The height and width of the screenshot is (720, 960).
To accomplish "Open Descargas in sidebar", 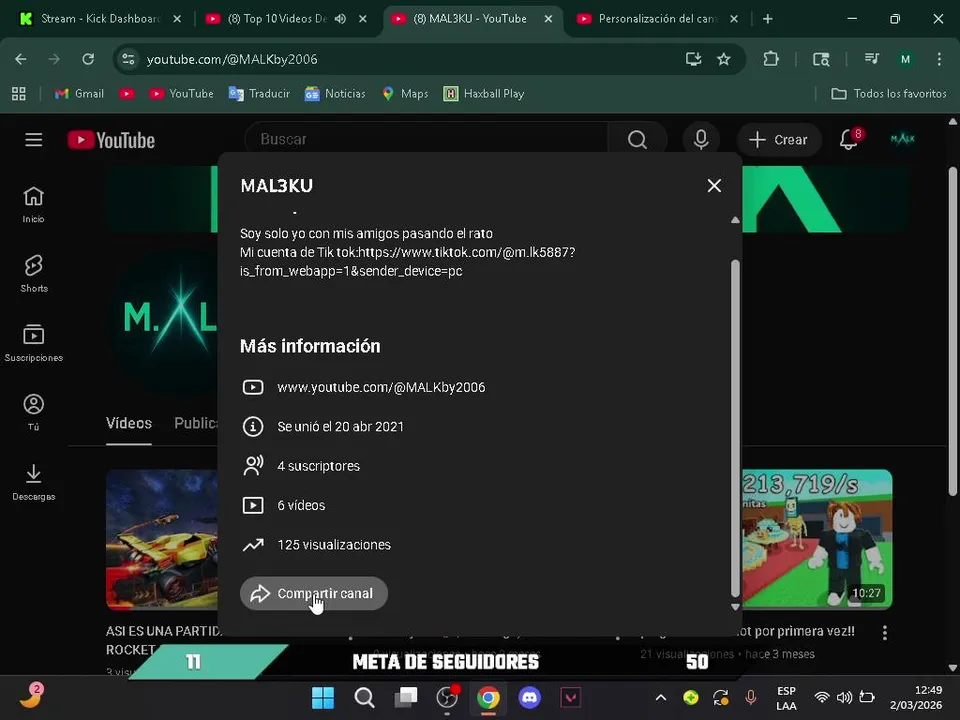I will coord(34,482).
